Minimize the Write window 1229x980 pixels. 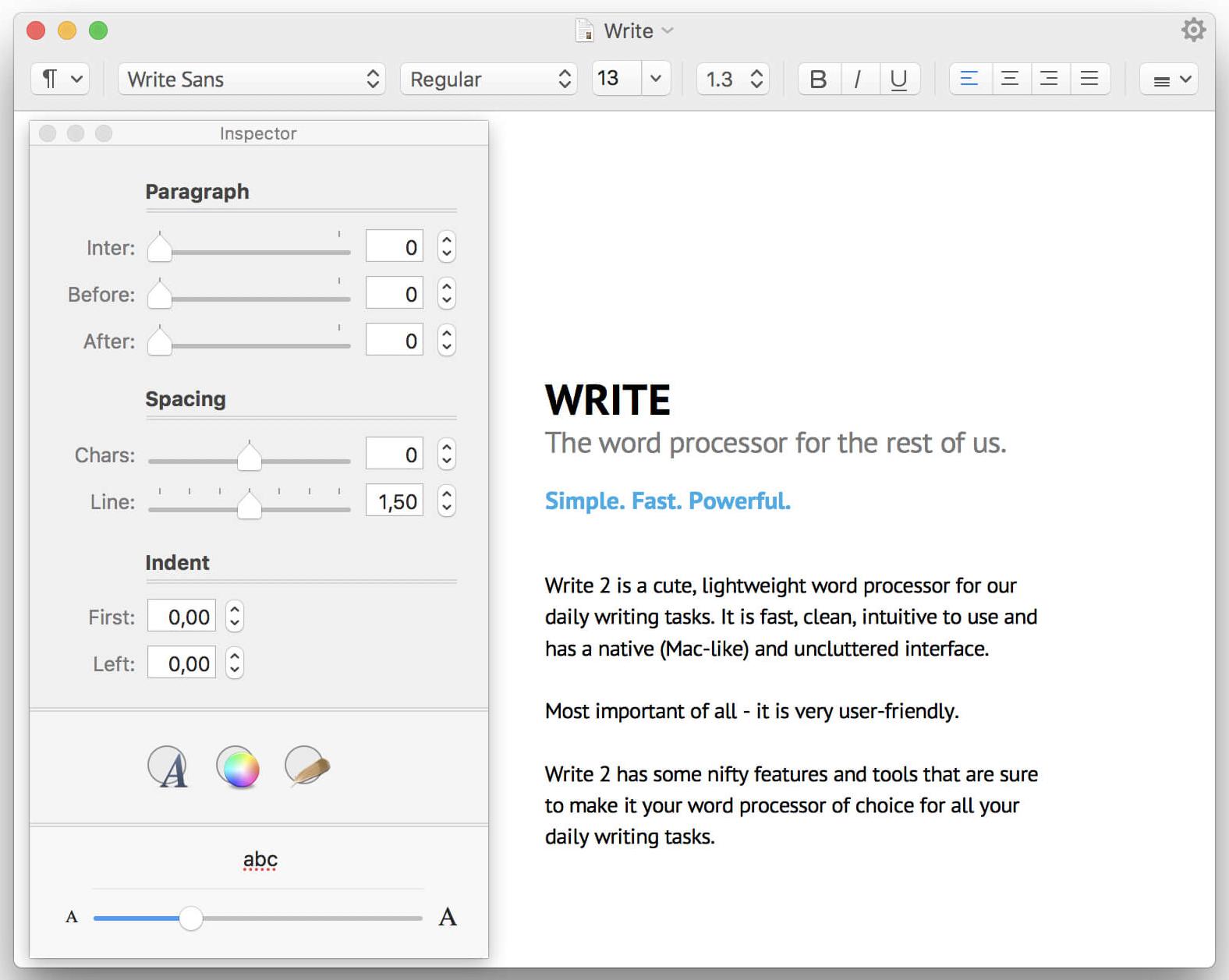pyautogui.click(x=67, y=30)
